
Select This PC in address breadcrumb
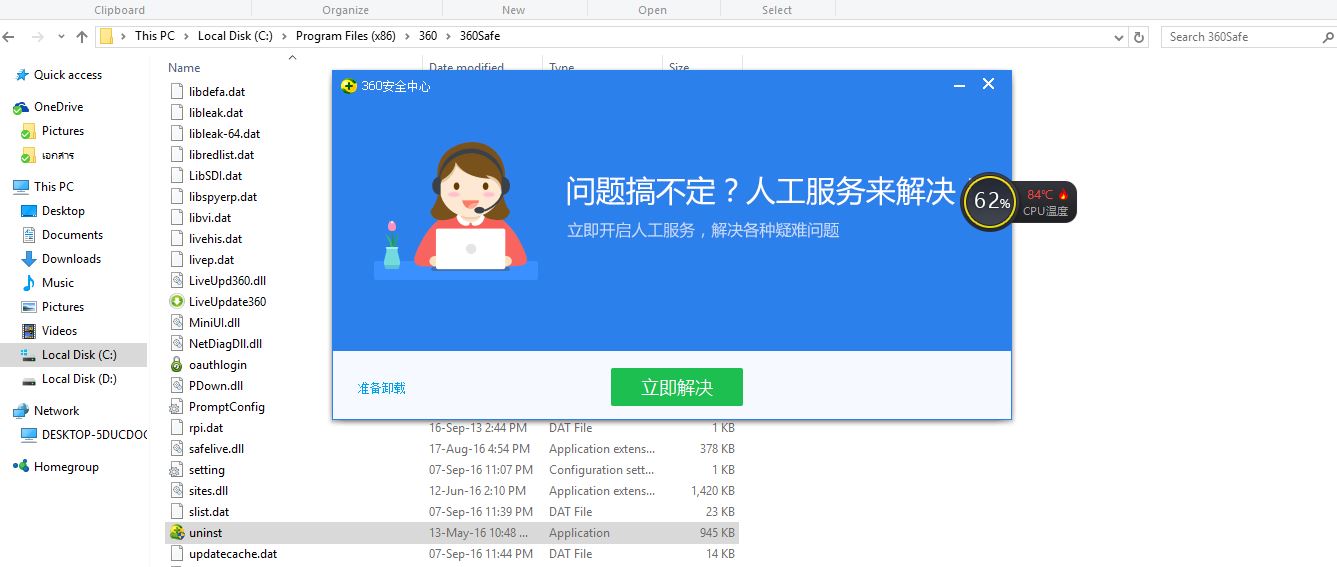pos(155,36)
